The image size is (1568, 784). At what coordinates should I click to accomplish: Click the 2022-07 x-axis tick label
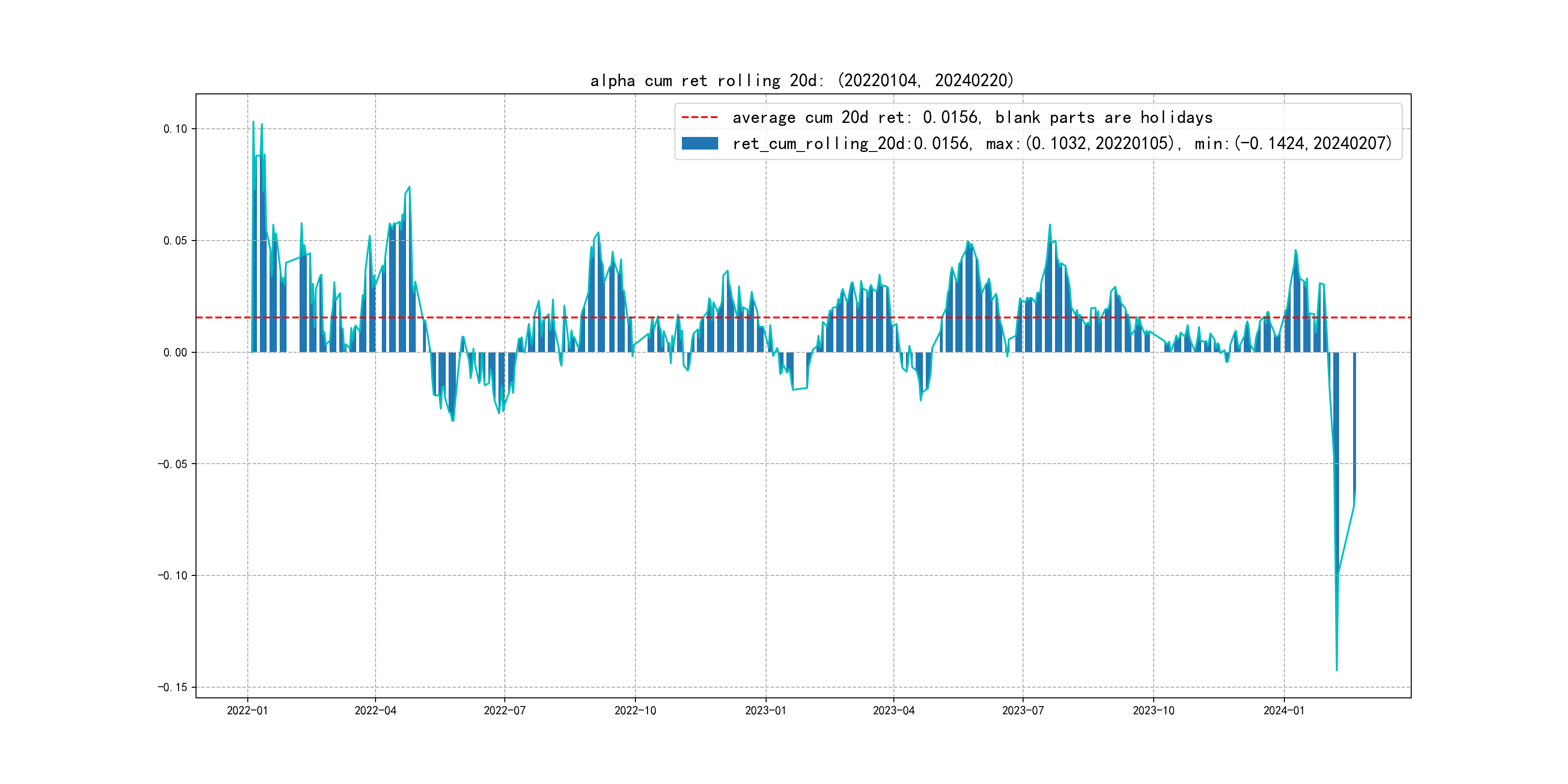pyautogui.click(x=505, y=710)
